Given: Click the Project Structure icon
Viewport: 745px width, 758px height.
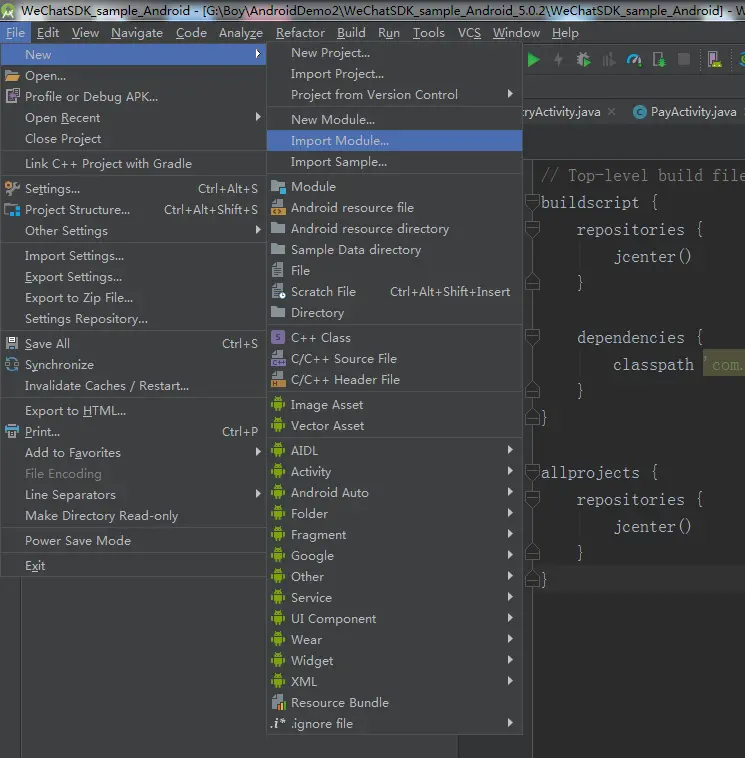Looking at the screenshot, I should 12,210.
